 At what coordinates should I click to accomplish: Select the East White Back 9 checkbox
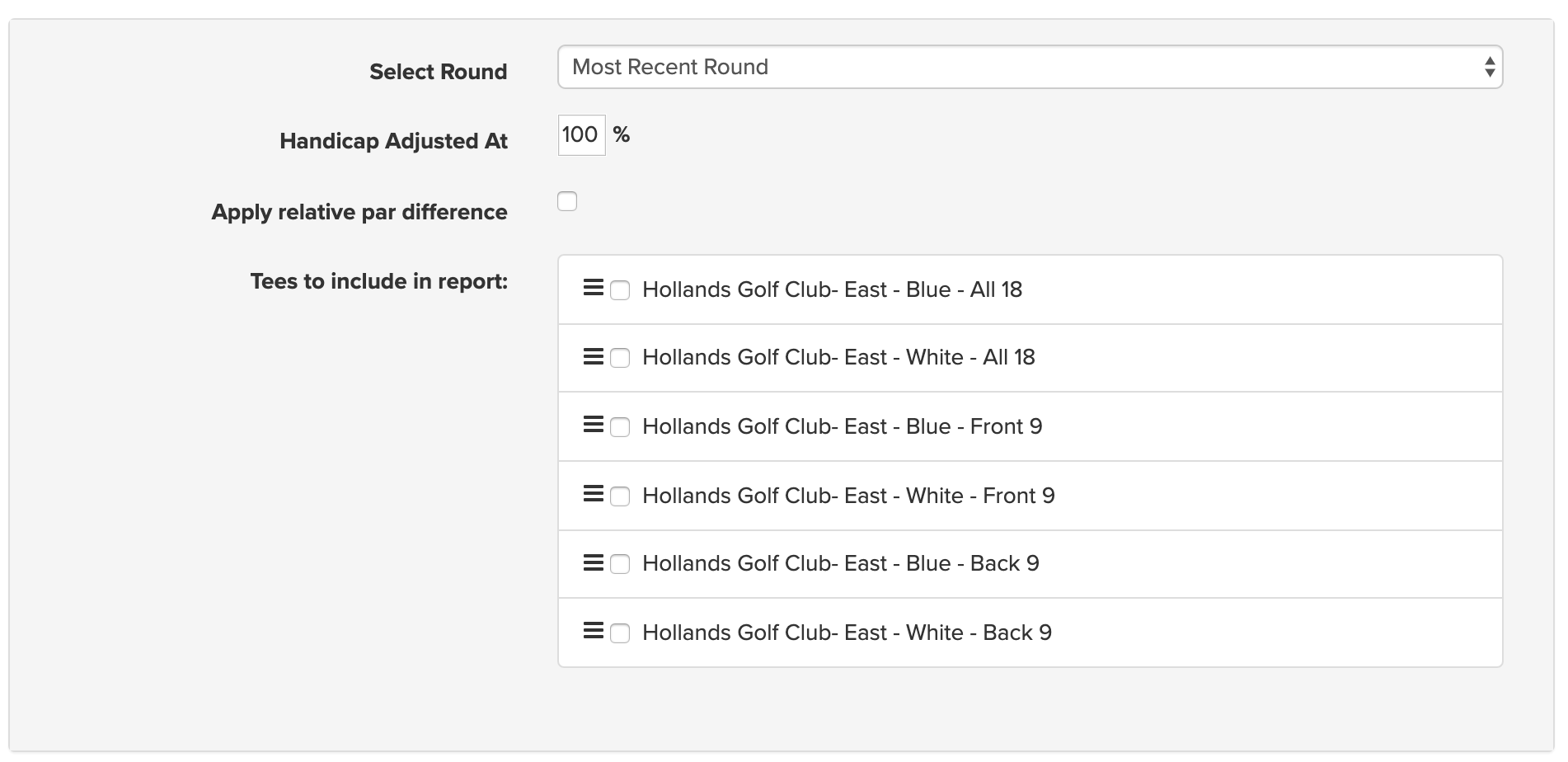tap(620, 633)
